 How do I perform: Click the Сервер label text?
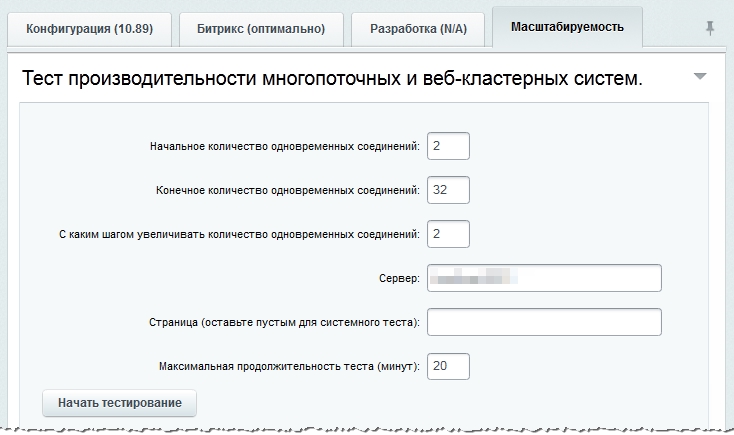401,279
